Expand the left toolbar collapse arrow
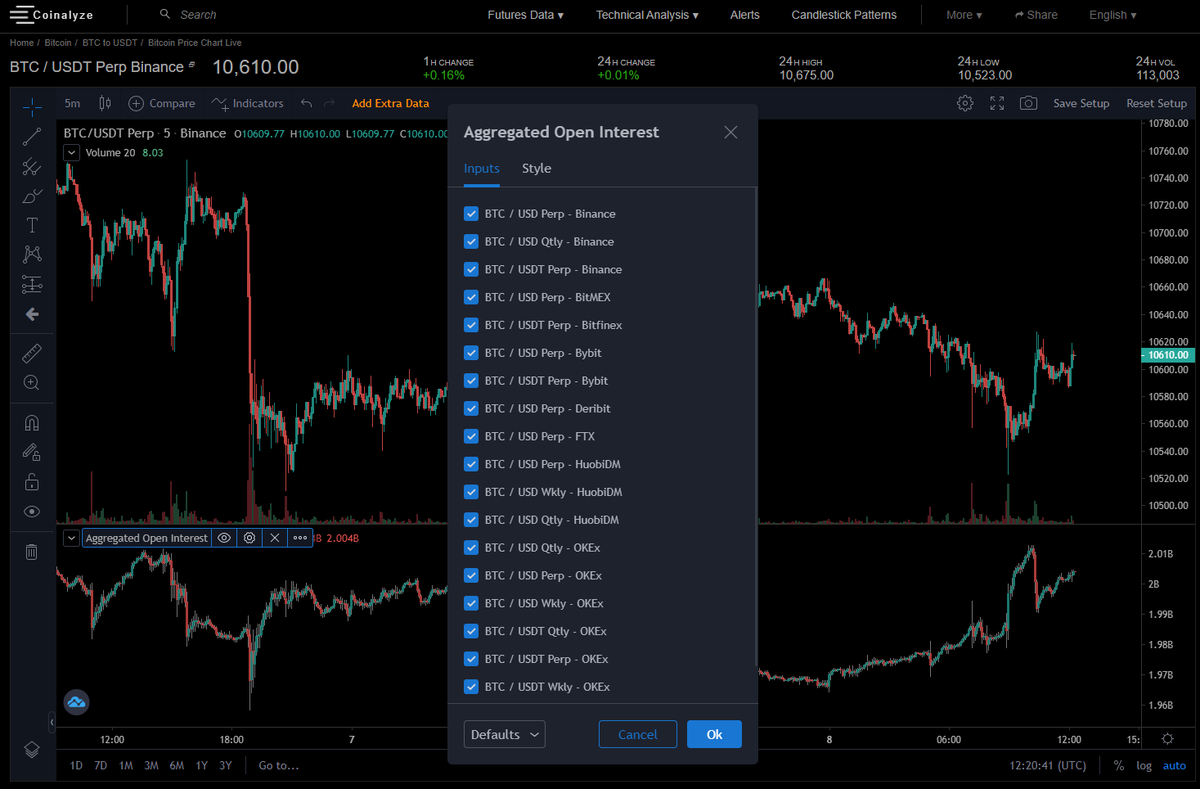The width and height of the screenshot is (1200, 789). [51, 721]
